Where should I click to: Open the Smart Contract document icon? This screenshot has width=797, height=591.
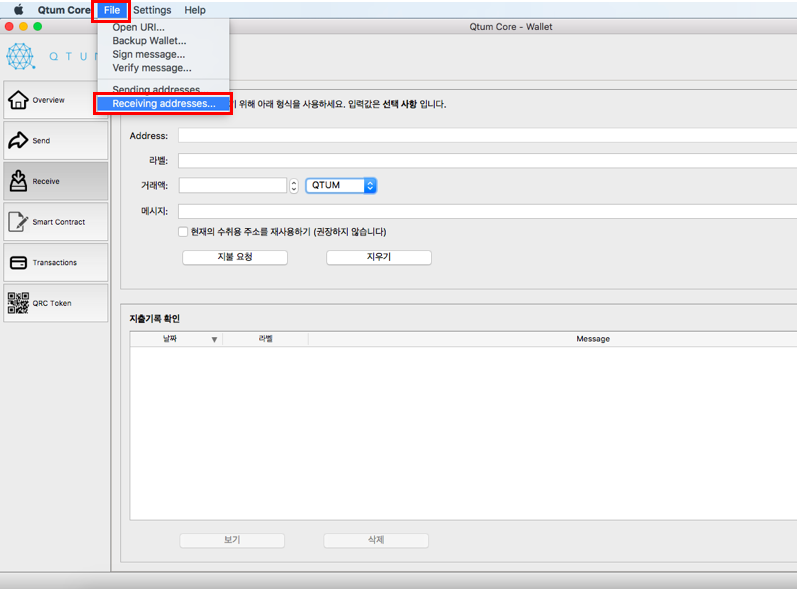(18, 222)
